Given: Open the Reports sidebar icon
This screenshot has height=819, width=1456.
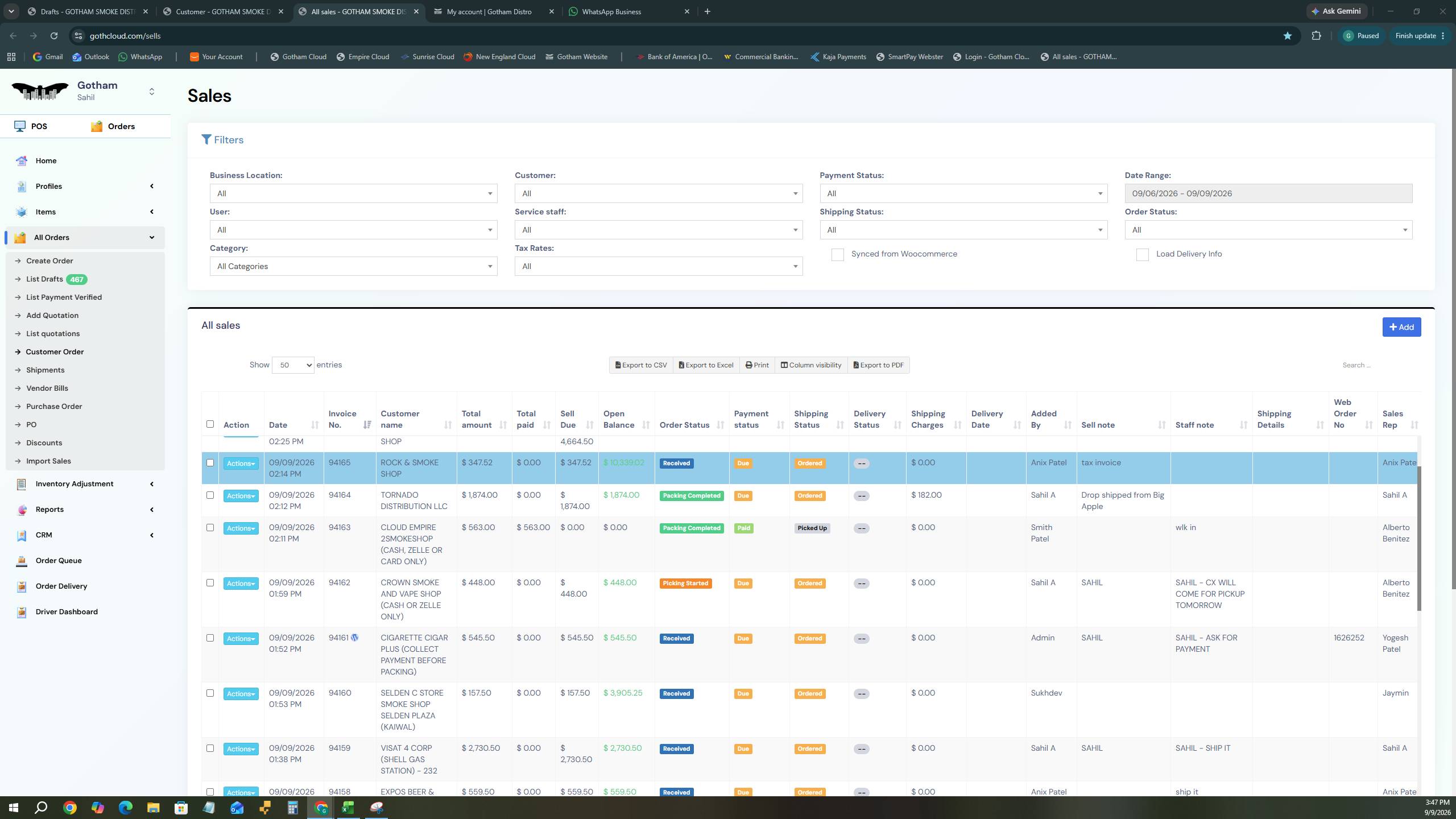Looking at the screenshot, I should (x=22, y=510).
